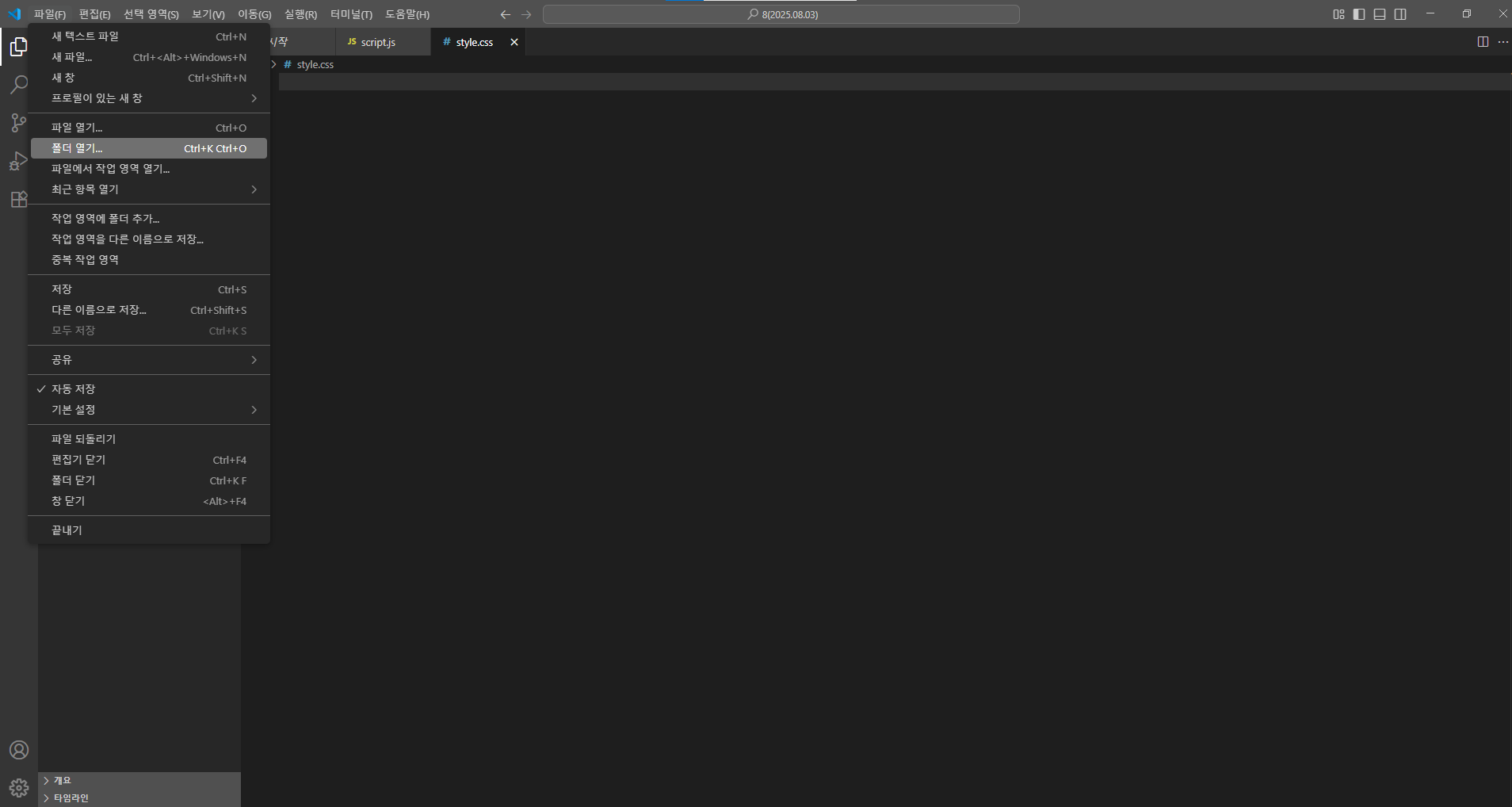Select 파일 되돌리기 menu entry
The image size is (1512, 807).
coord(149,439)
